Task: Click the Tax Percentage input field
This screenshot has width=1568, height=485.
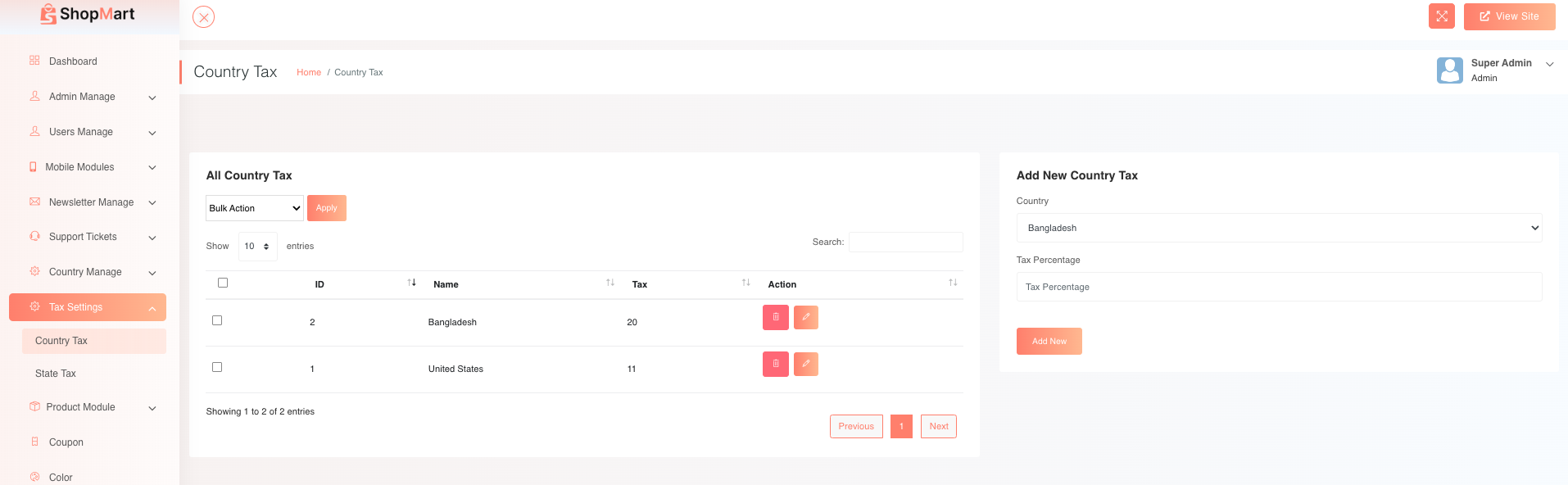Action: click(1278, 287)
